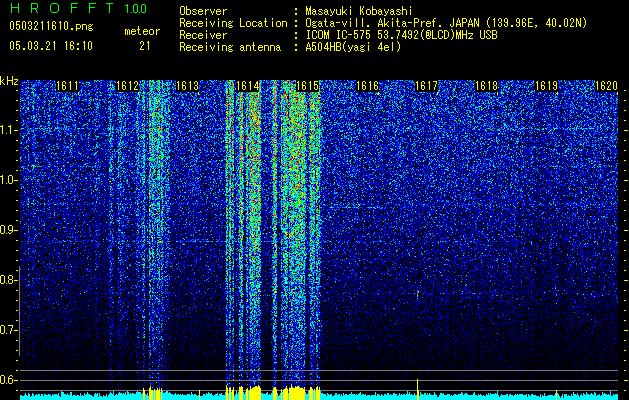Click the 1612 time marker
Viewport: 629px width, 400px height.
(127, 86)
